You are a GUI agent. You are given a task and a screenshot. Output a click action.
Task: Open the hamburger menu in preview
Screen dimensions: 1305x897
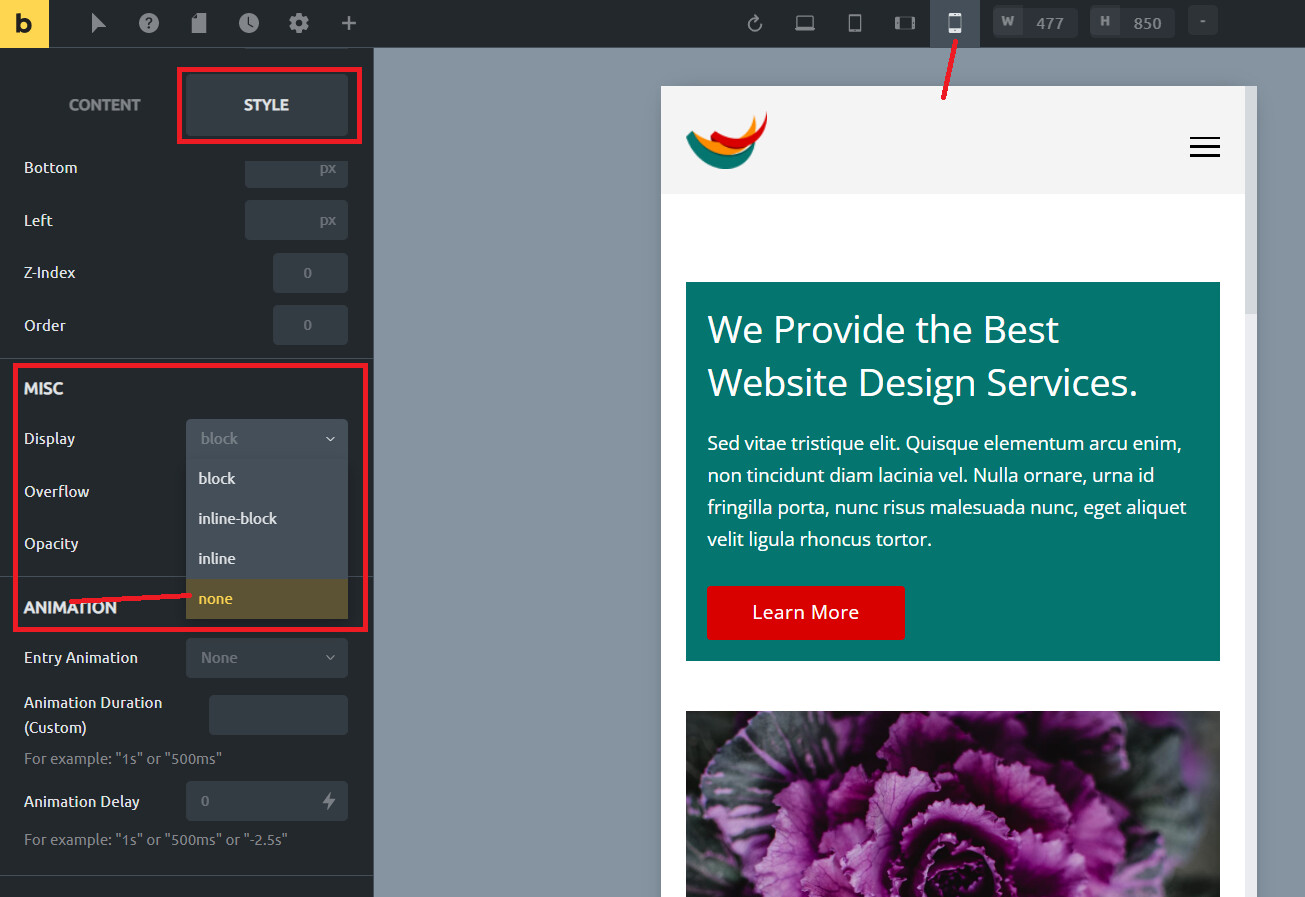click(1204, 147)
